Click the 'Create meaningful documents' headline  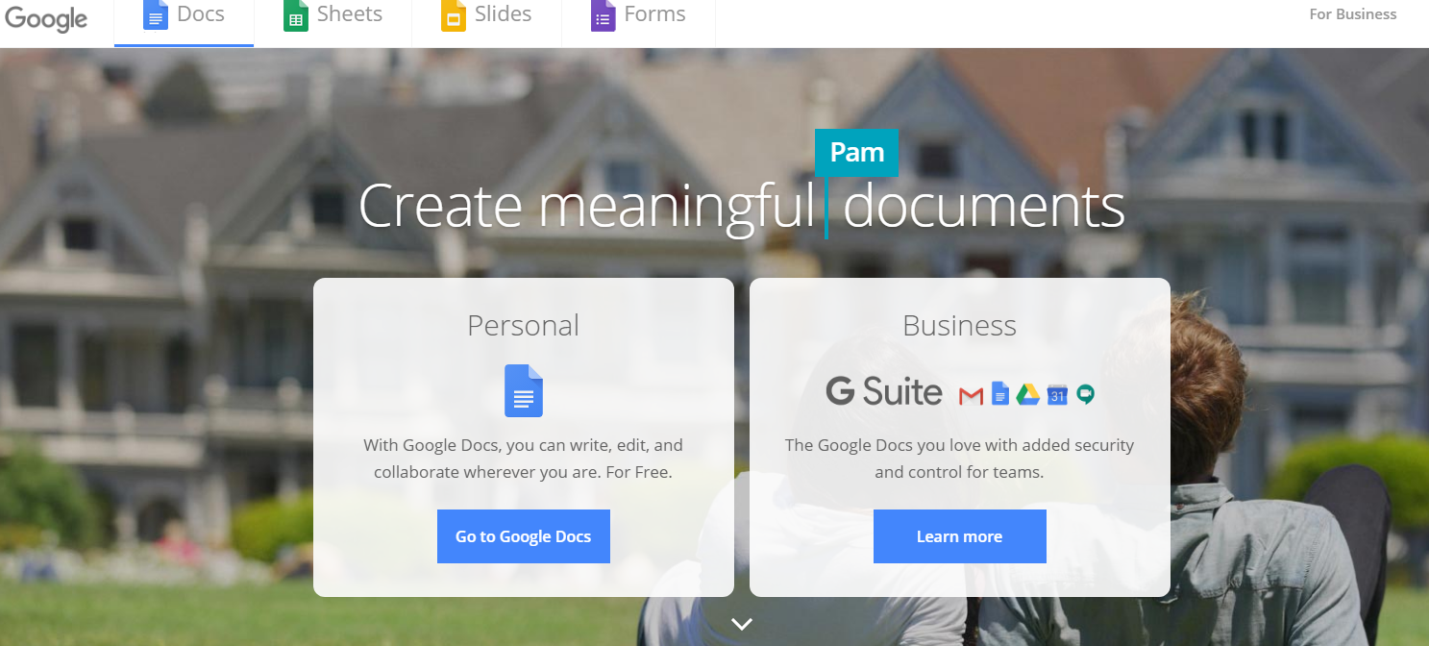[x=741, y=206]
